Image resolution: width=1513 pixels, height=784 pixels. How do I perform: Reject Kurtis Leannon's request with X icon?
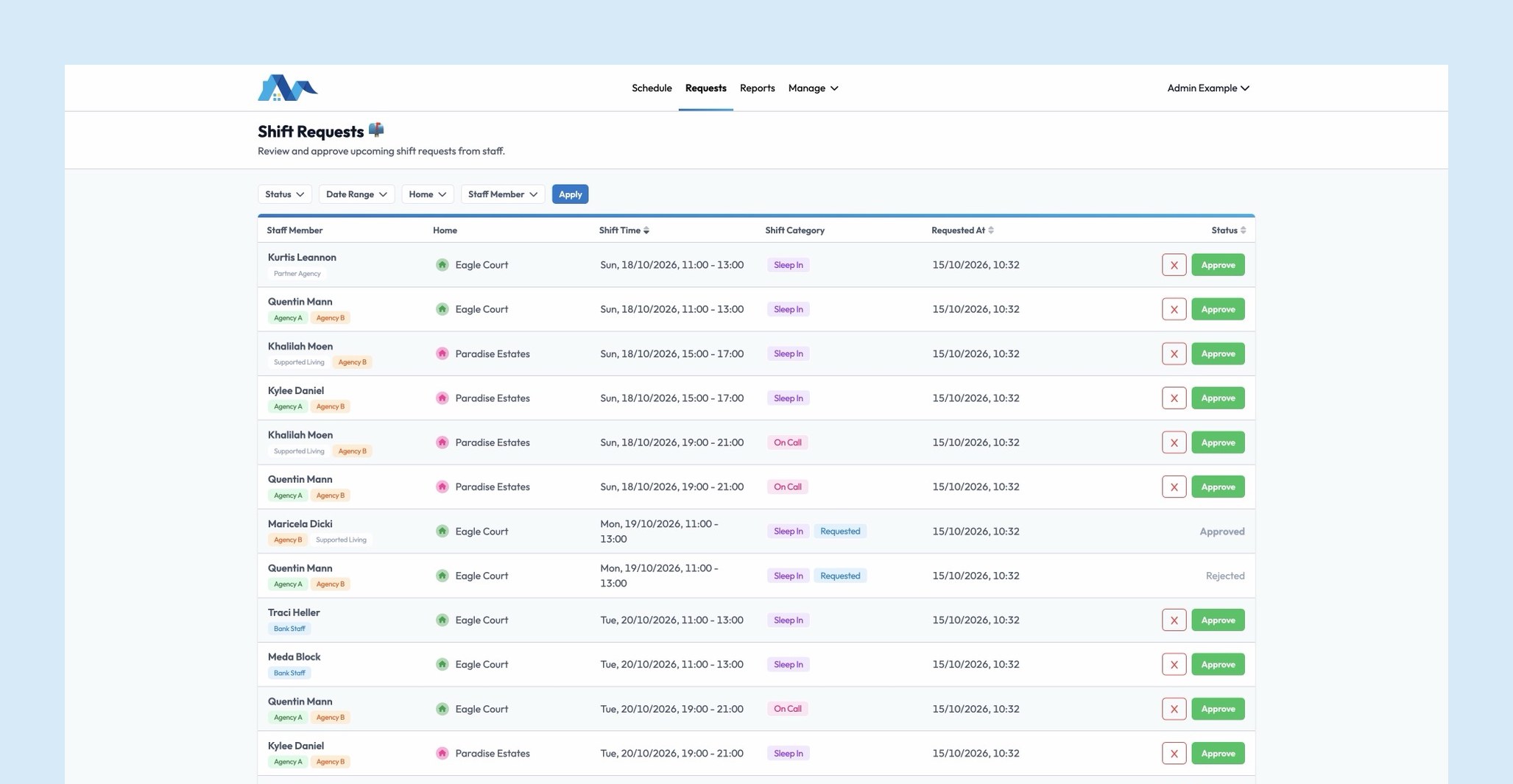point(1174,265)
